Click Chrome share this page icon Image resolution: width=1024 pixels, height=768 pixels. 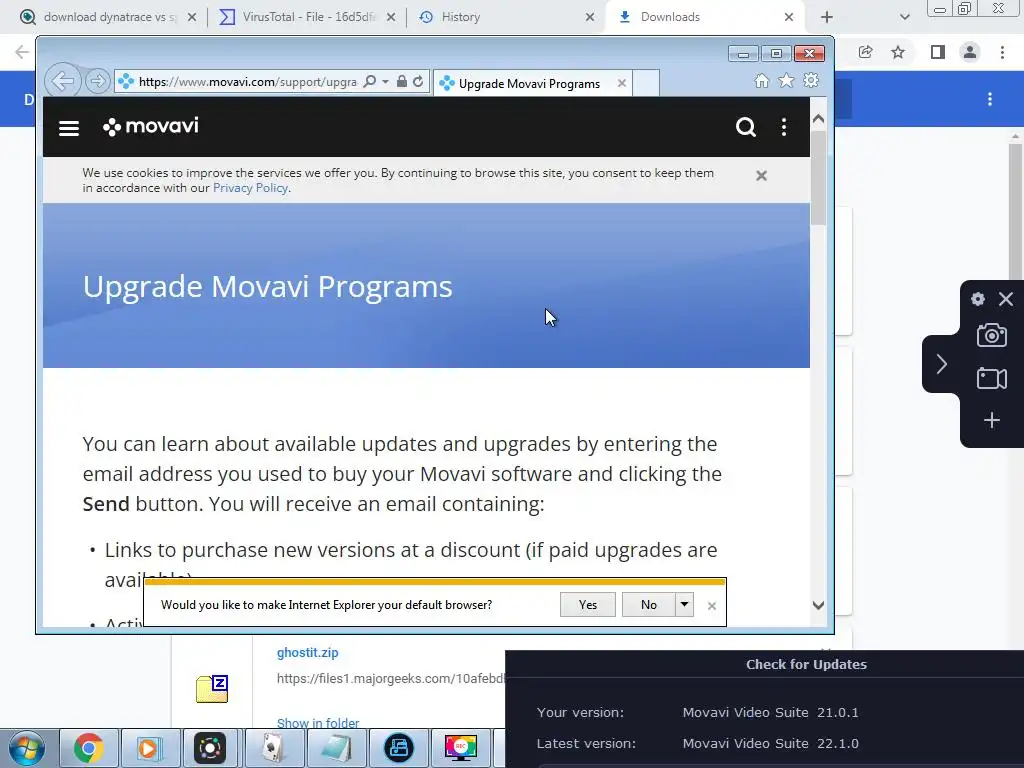[866, 52]
